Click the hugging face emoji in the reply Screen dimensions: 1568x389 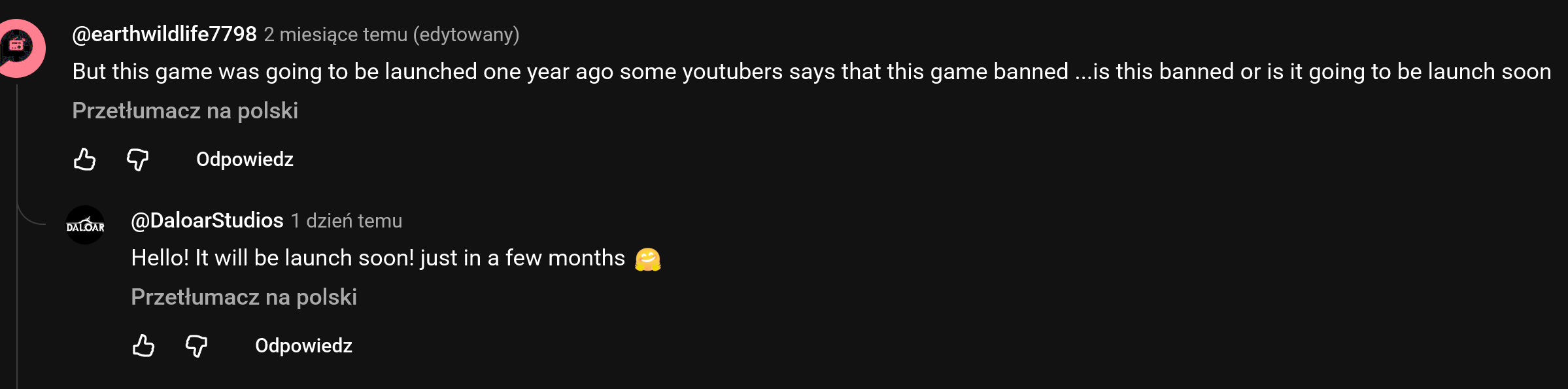point(647,259)
